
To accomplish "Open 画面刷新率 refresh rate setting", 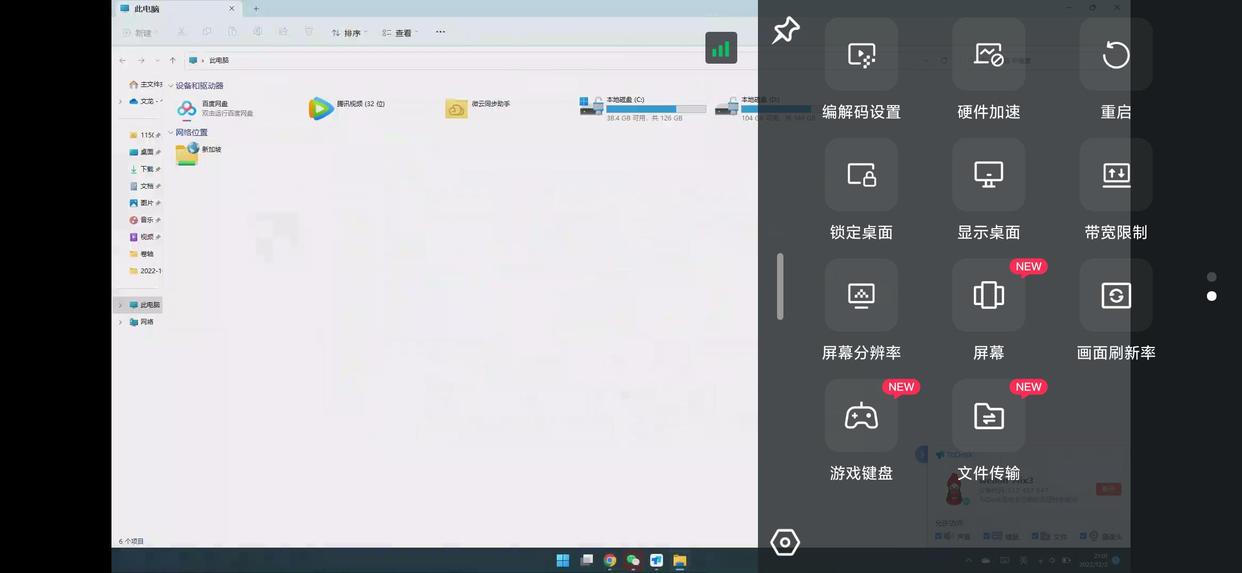I will (1116, 295).
